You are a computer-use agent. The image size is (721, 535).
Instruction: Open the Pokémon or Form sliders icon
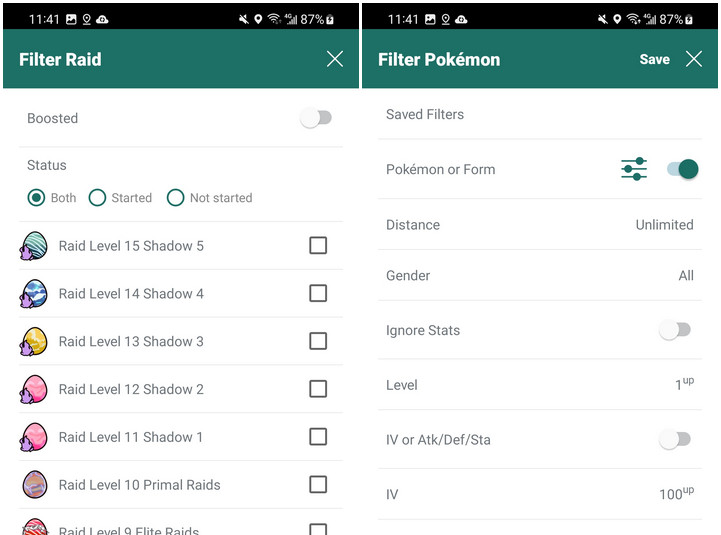click(634, 169)
